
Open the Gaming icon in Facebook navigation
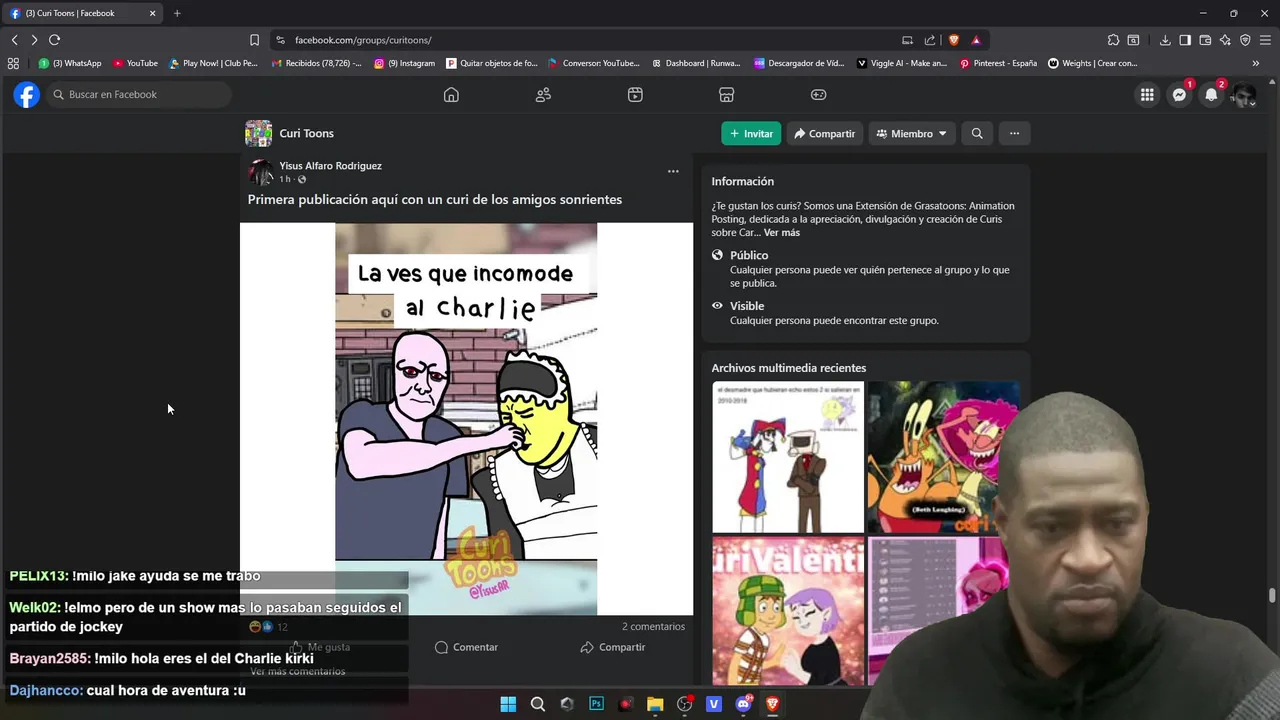[818, 94]
